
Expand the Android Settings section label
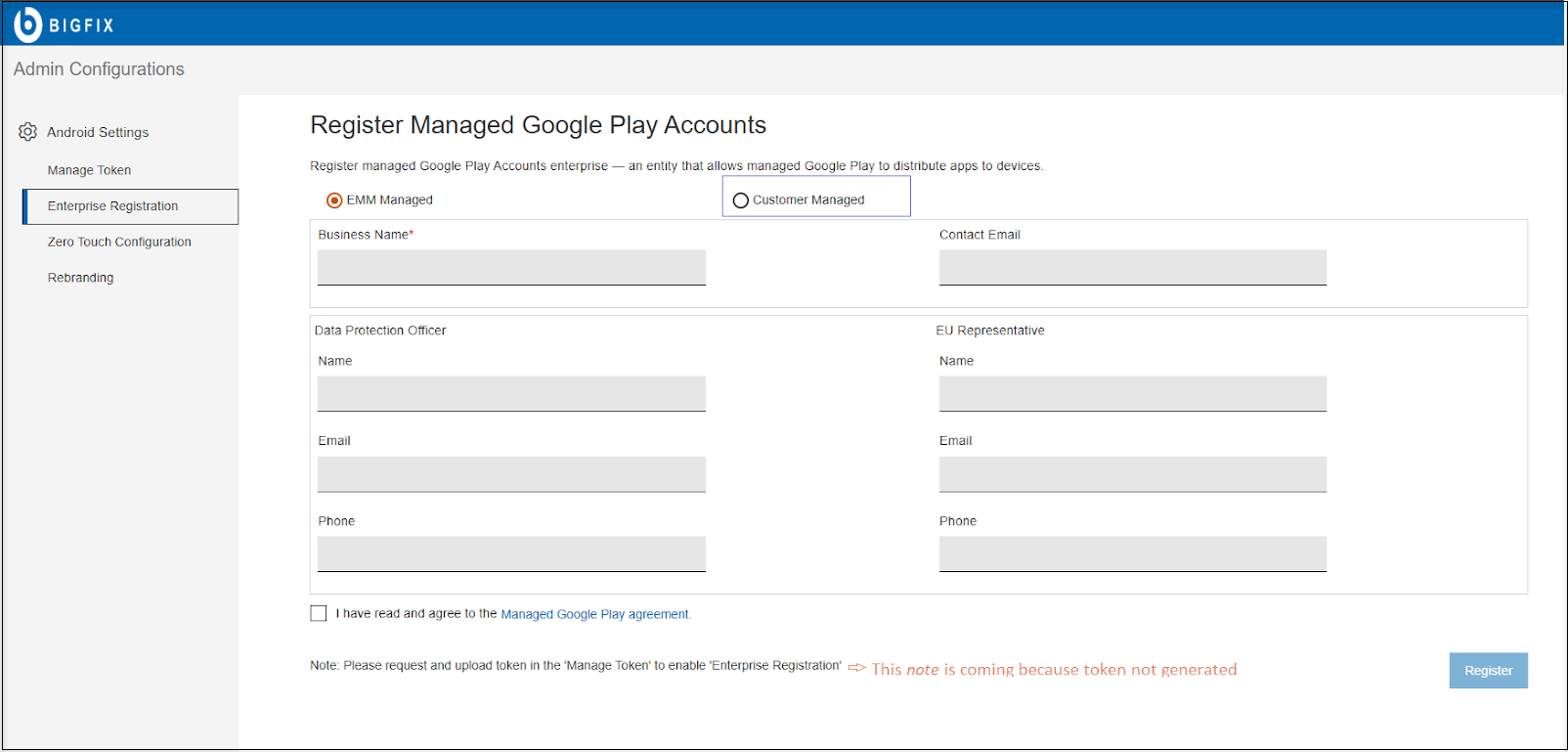(x=98, y=132)
